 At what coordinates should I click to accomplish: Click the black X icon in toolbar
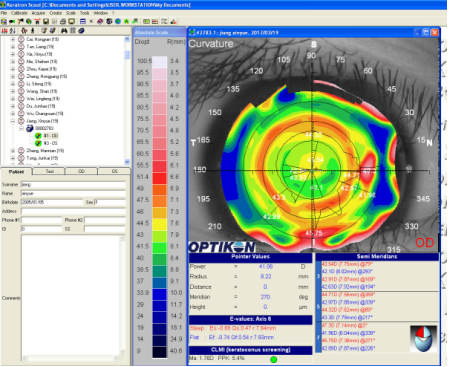tap(91, 22)
